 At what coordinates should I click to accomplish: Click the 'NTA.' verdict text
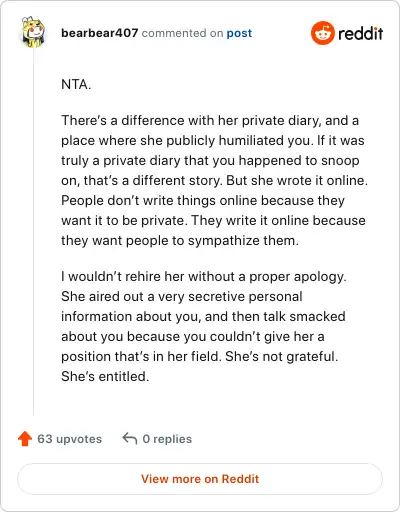(76, 84)
